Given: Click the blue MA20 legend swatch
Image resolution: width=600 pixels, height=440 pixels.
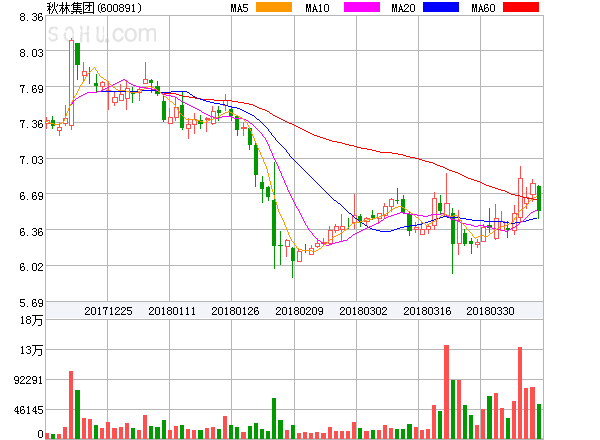Looking at the screenshot, I should (x=441, y=7).
